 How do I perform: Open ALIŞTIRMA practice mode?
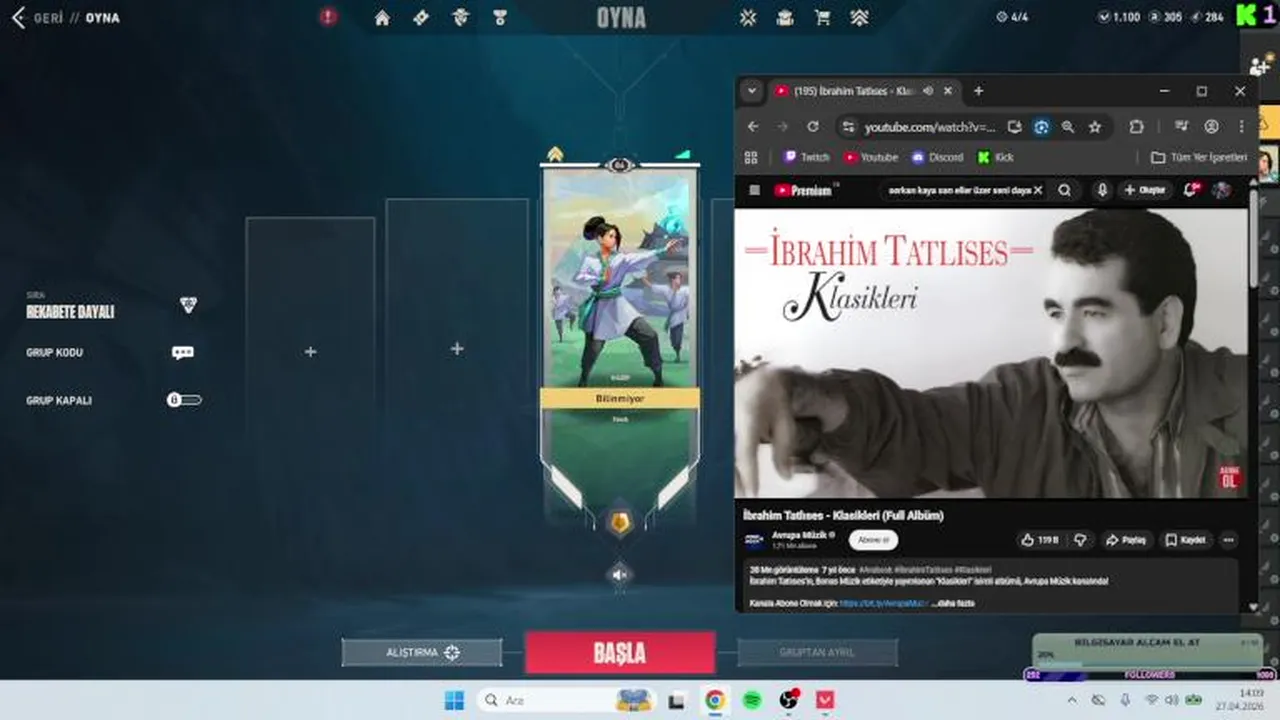(422, 653)
